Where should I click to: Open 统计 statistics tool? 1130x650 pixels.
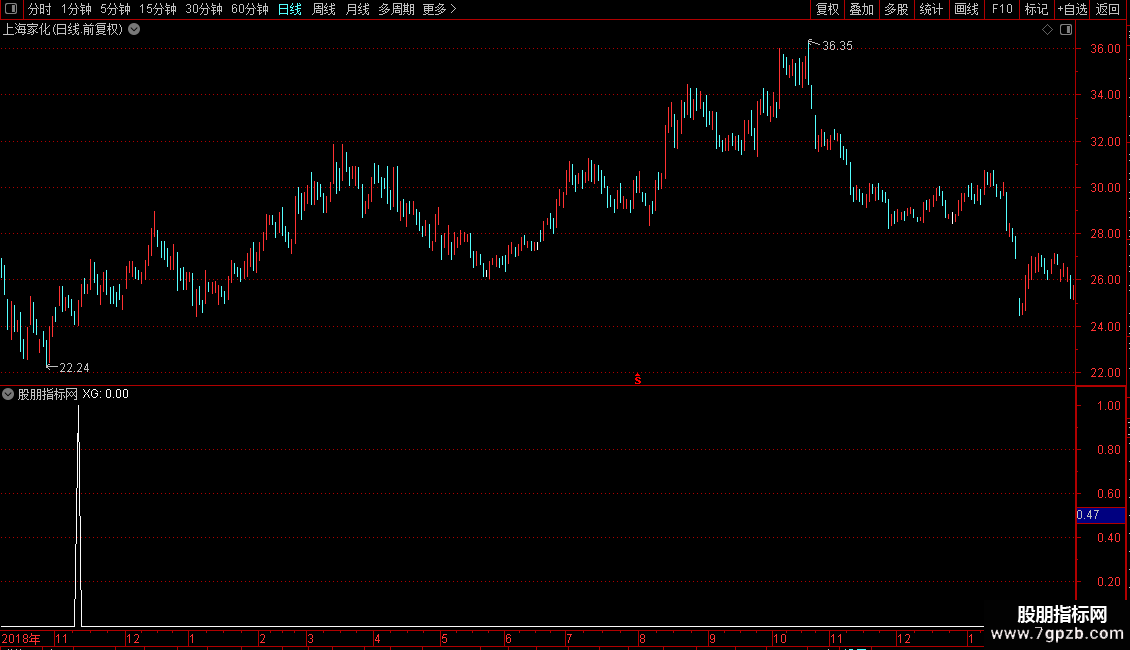(931, 9)
